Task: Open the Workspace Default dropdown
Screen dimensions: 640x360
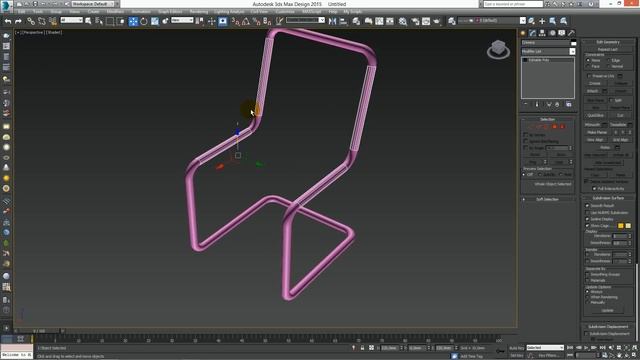Action: pos(93,4)
